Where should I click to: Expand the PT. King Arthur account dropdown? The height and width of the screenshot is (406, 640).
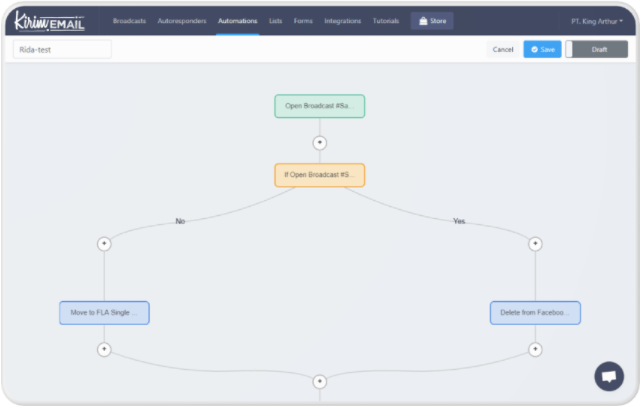point(596,21)
